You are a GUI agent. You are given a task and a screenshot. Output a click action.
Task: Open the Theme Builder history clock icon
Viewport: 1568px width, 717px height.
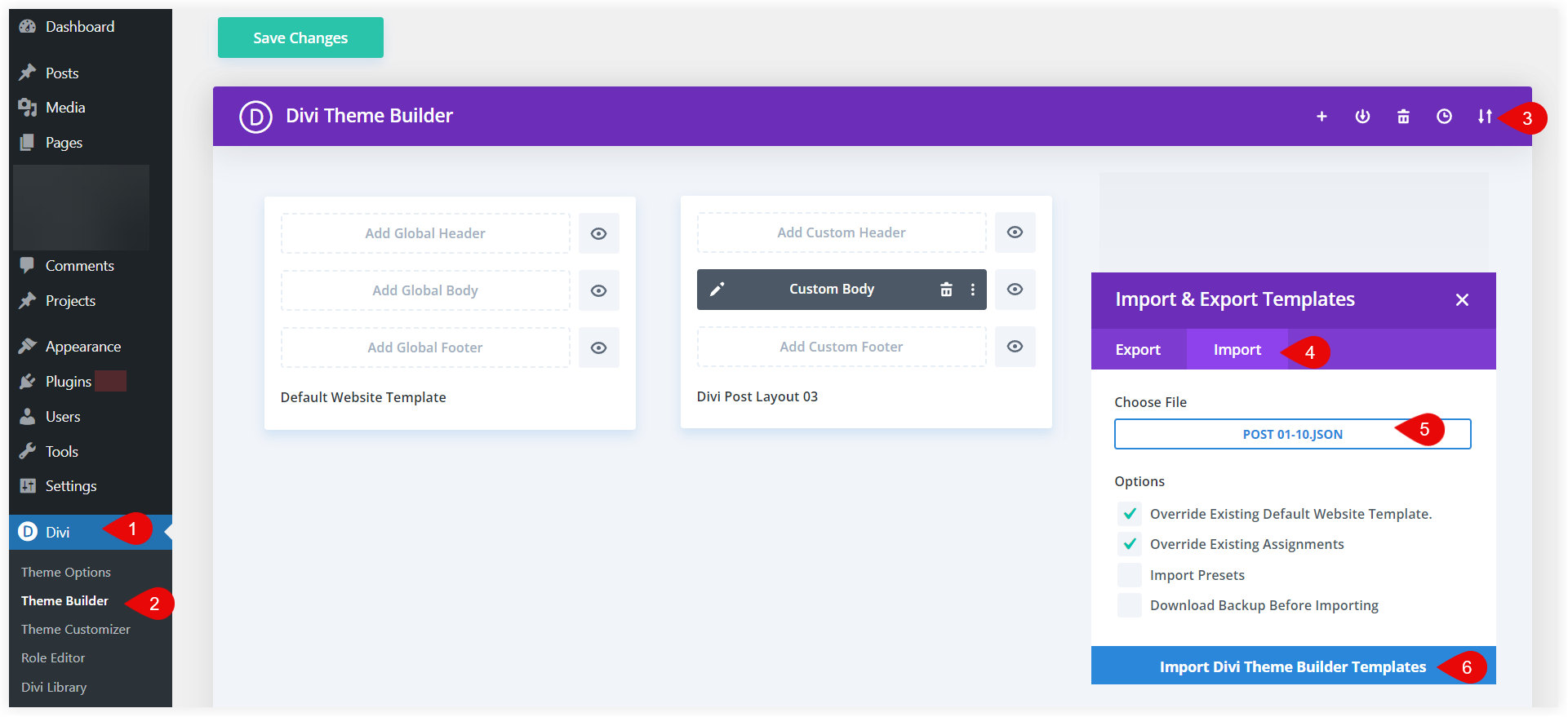click(x=1444, y=117)
